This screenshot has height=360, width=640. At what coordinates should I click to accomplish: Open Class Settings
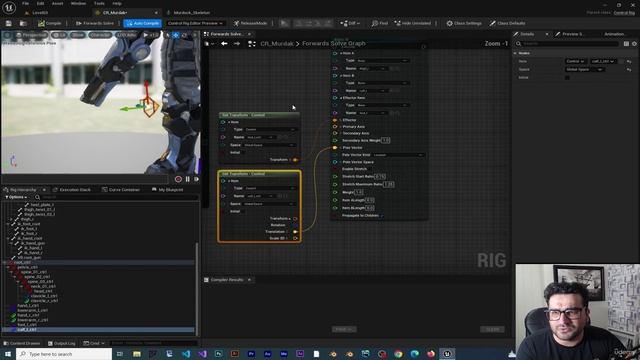(464, 23)
